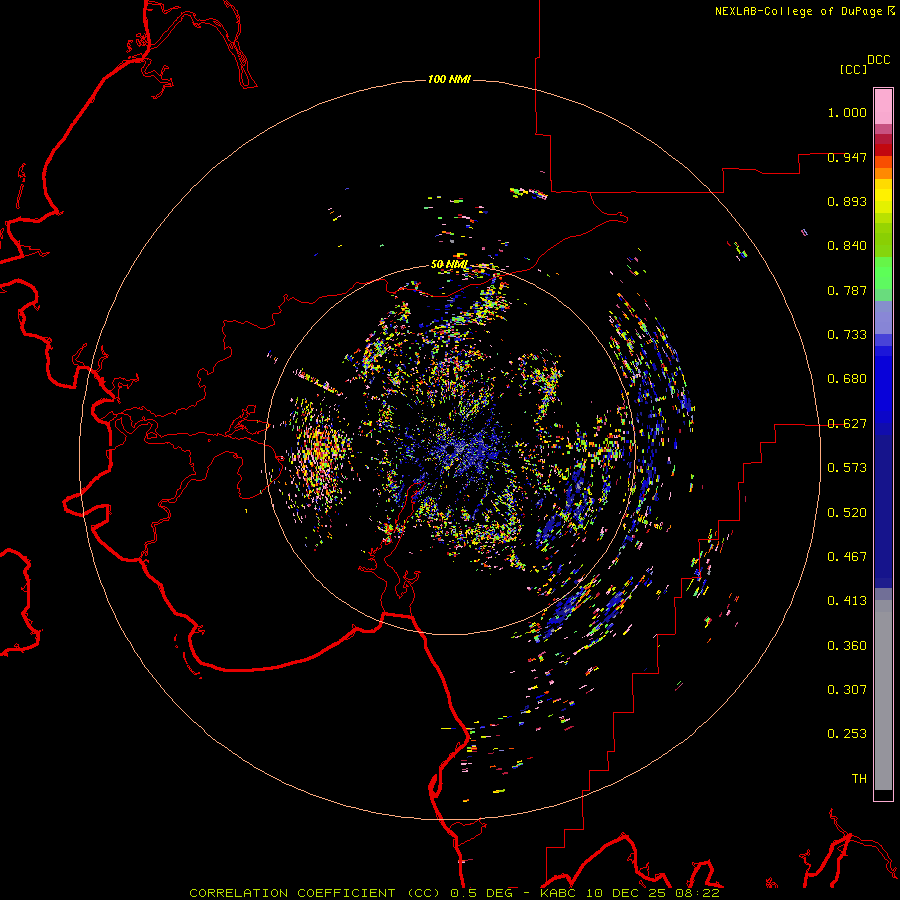Click the 0.733 scale value
Viewport: 900px width, 900px height.
[x=847, y=335]
